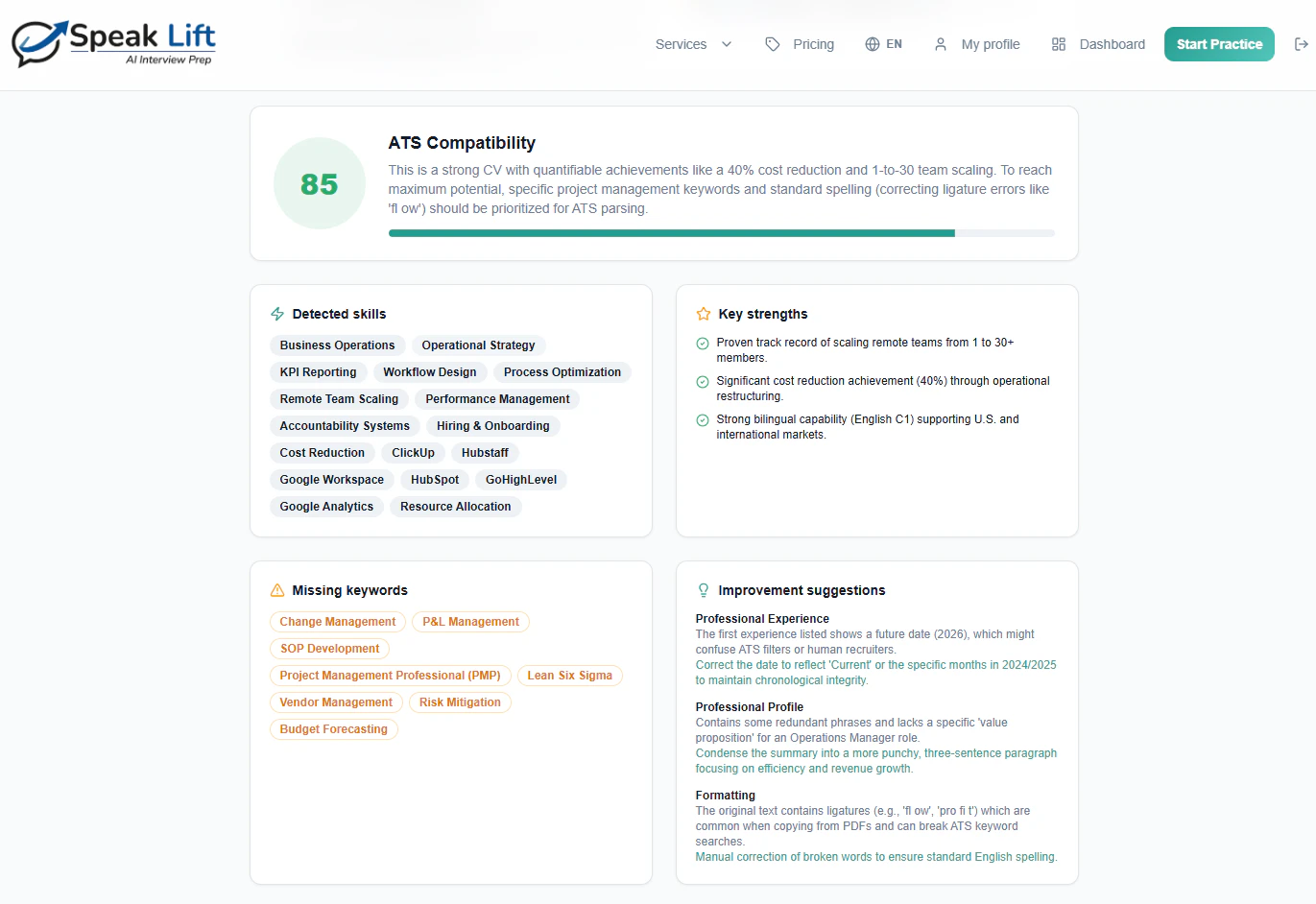This screenshot has height=904, width=1316.
Task: Click the ATS compatibility progress bar
Action: 722,233
